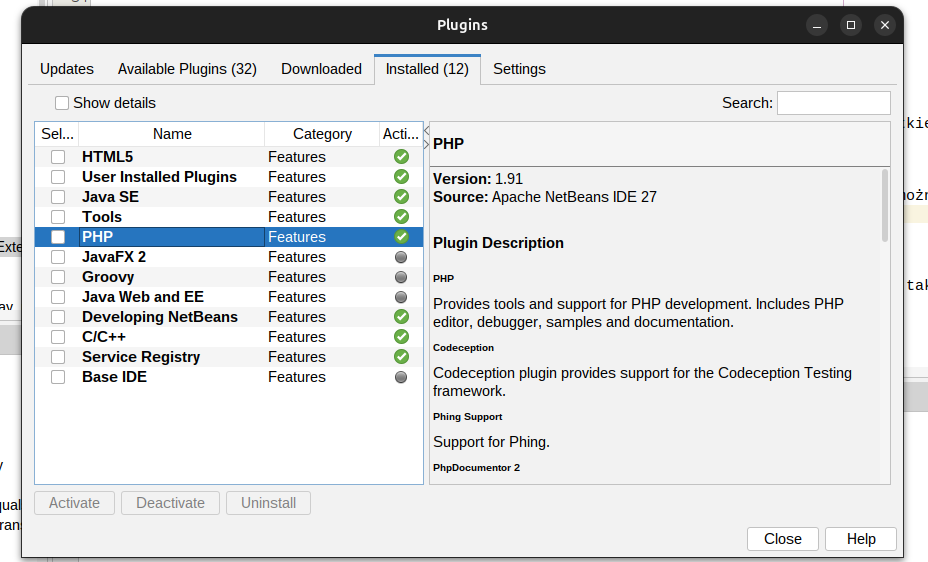Focus the Search input field

tap(833, 103)
